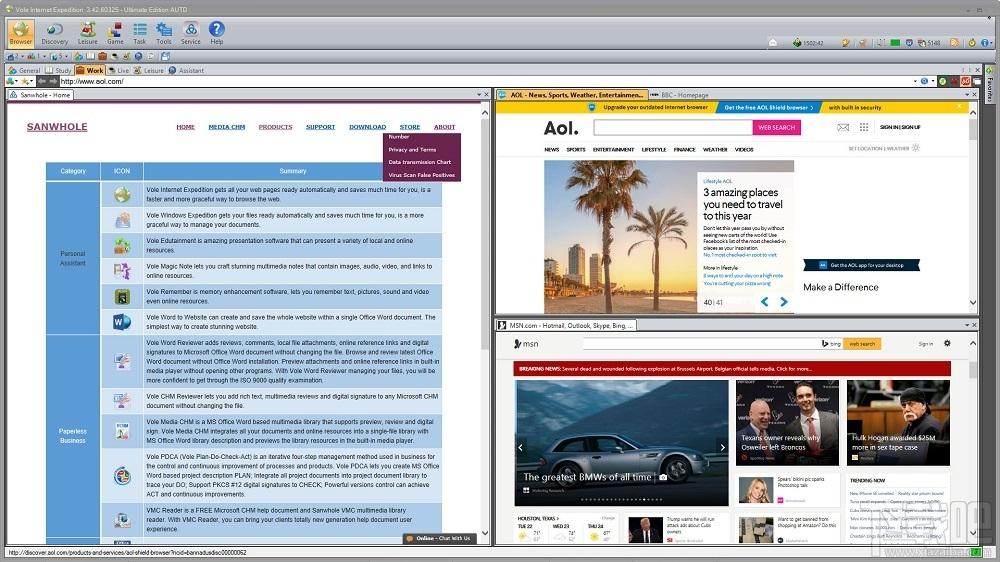Click the AOL WEB SEARCH button

[x=776, y=128]
